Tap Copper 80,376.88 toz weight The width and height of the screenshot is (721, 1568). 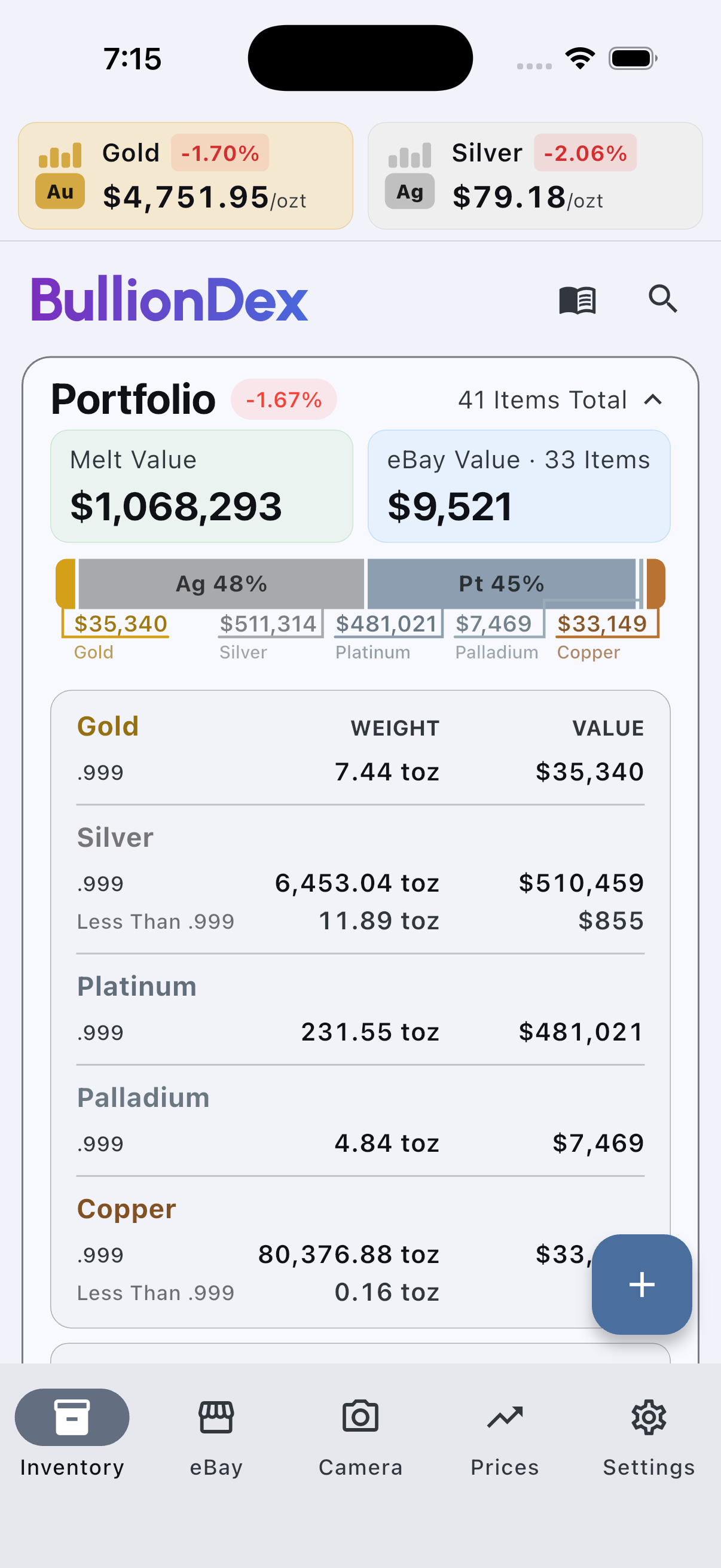[349, 1255]
